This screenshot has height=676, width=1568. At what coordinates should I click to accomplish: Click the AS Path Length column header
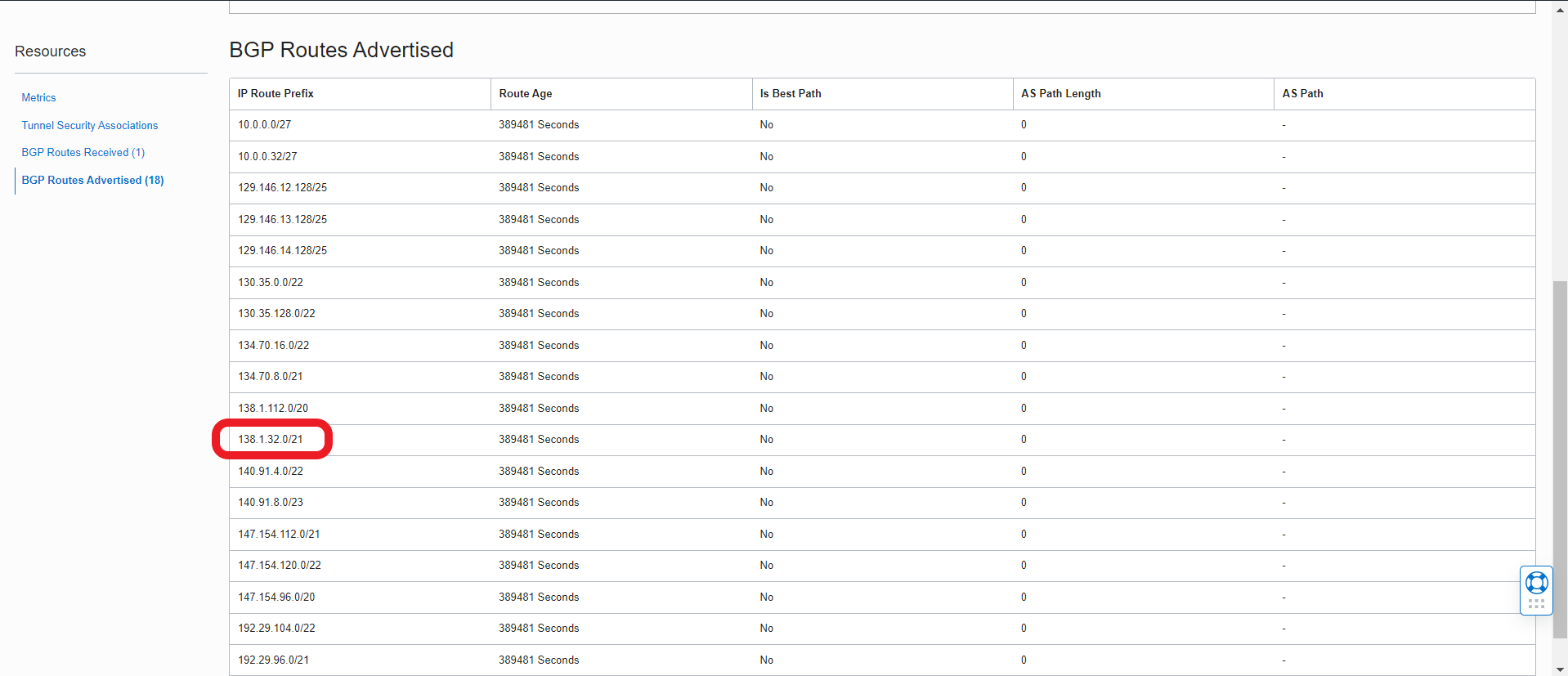1060,93
